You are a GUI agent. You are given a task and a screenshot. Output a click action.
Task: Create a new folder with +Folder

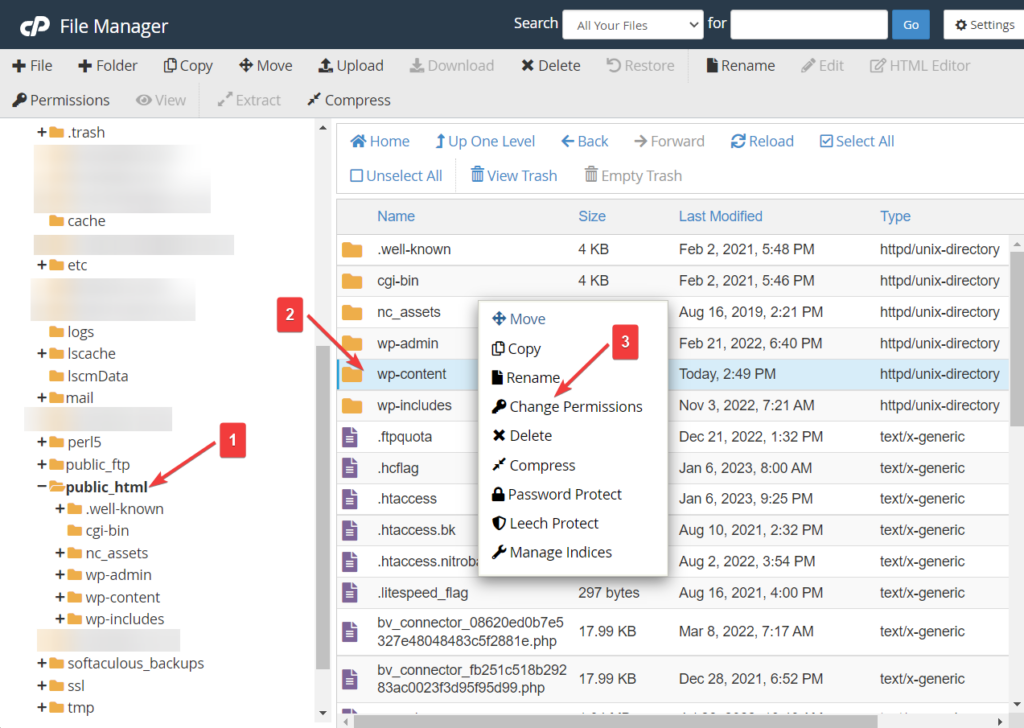click(x=108, y=65)
